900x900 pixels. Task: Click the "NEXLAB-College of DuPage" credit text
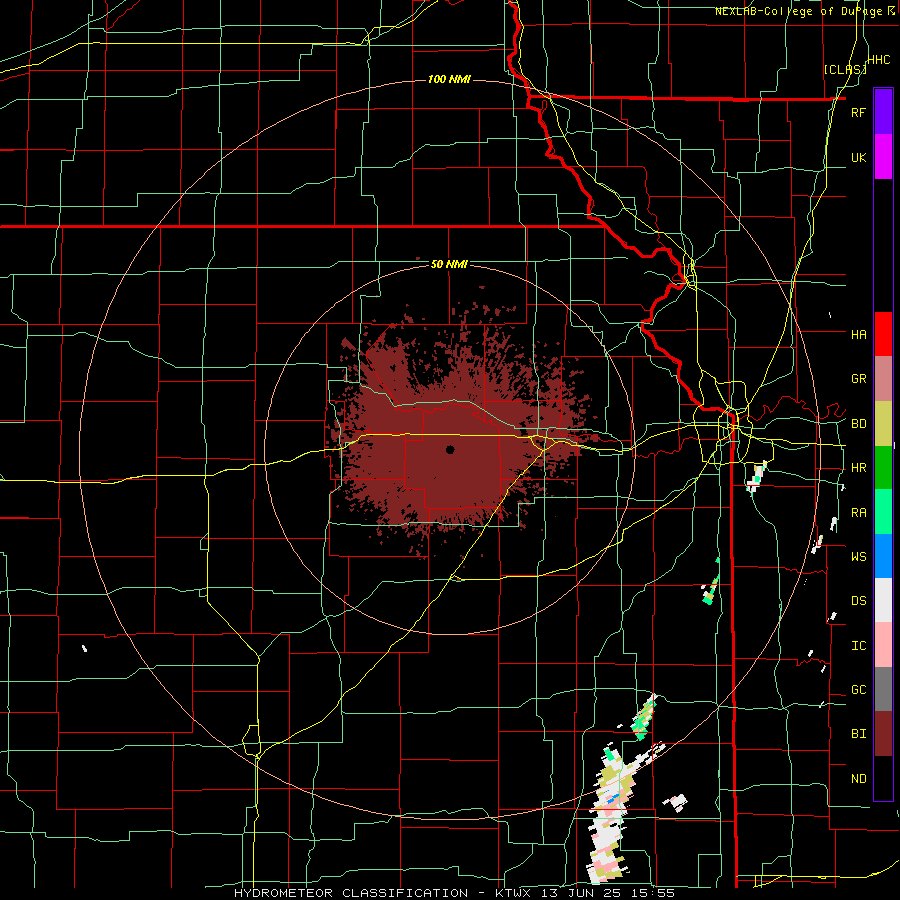coord(800,11)
